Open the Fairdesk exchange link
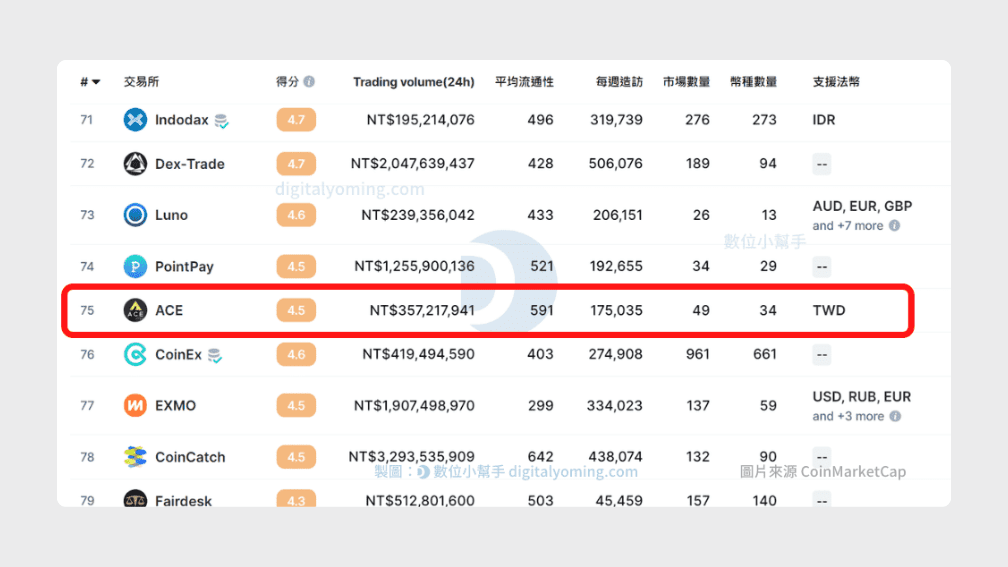Viewport: 1008px width, 567px height. click(183, 501)
